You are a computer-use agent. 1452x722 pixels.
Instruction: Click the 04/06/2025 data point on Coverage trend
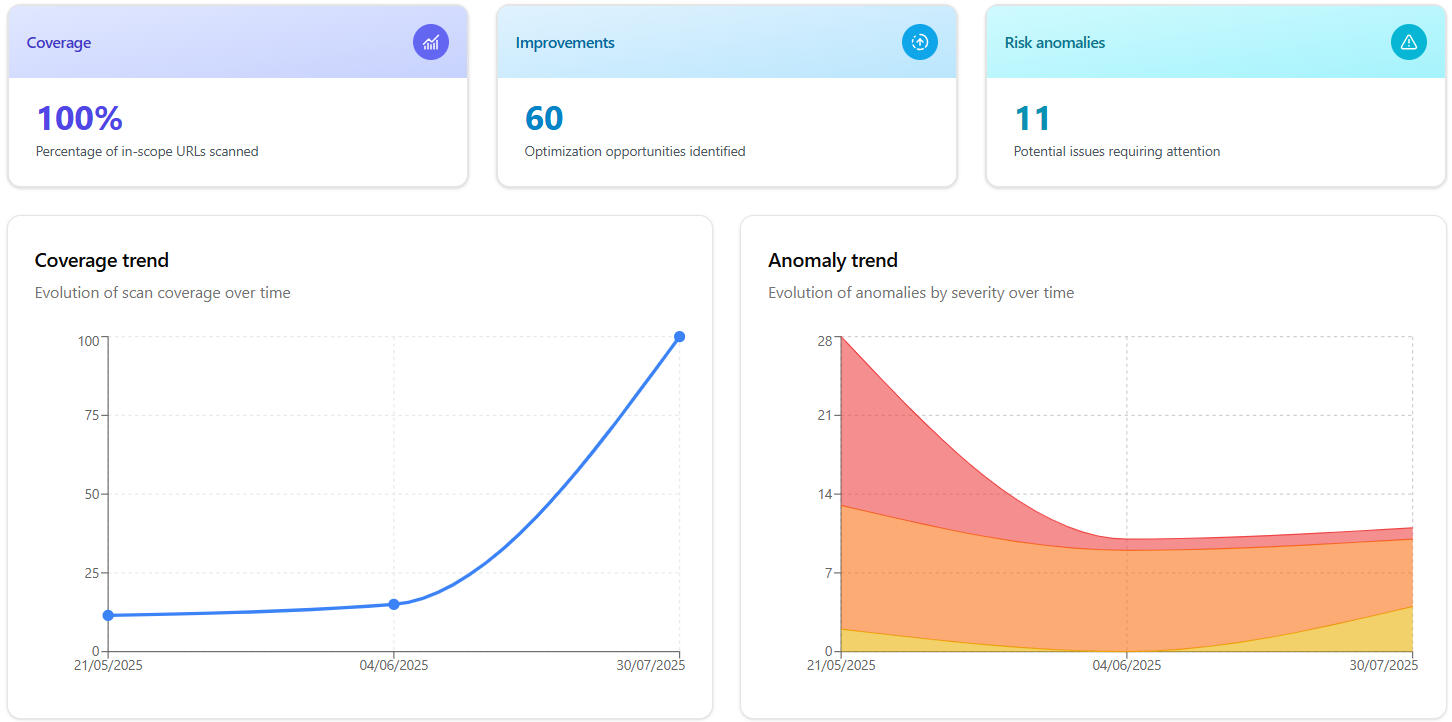click(394, 604)
